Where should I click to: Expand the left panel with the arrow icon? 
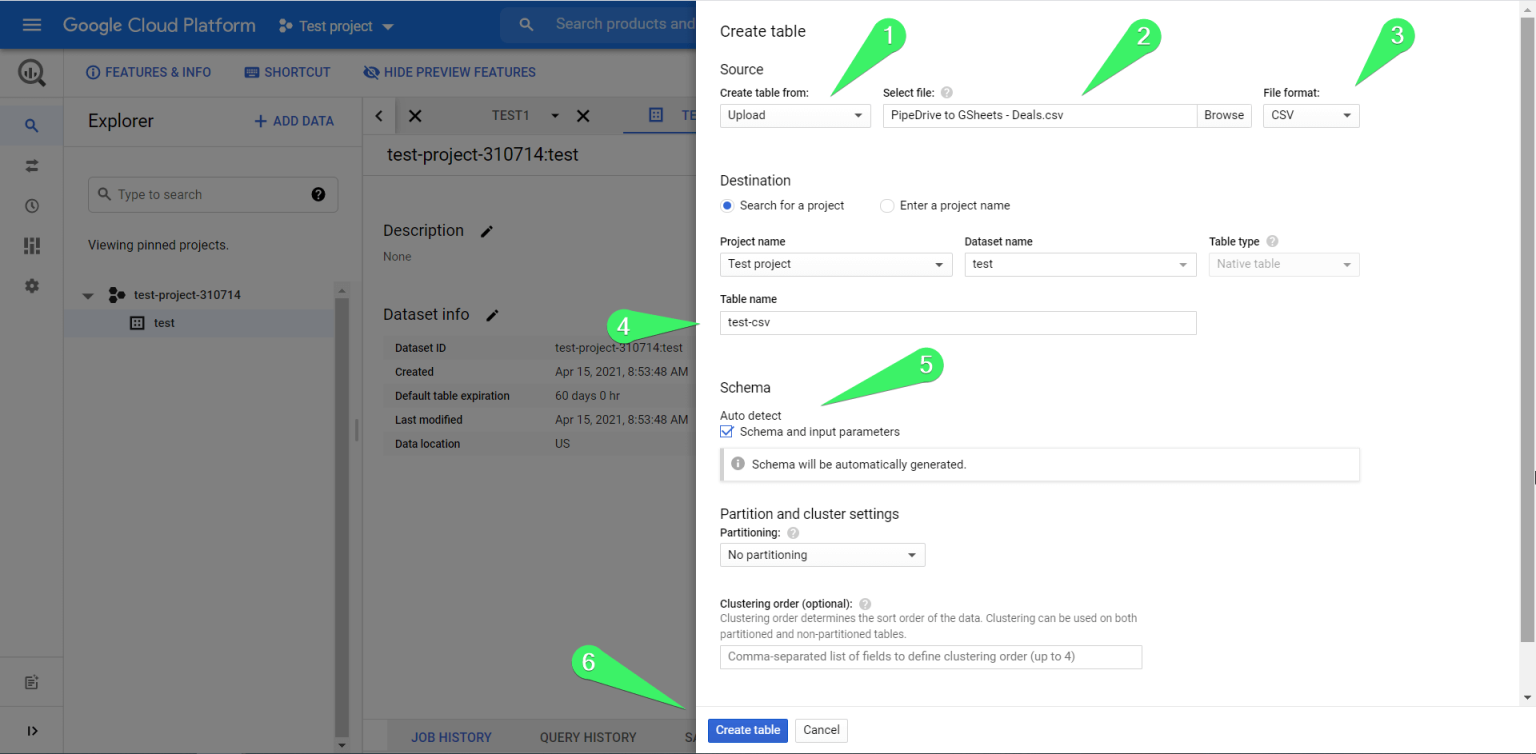pyautogui.click(x=31, y=729)
